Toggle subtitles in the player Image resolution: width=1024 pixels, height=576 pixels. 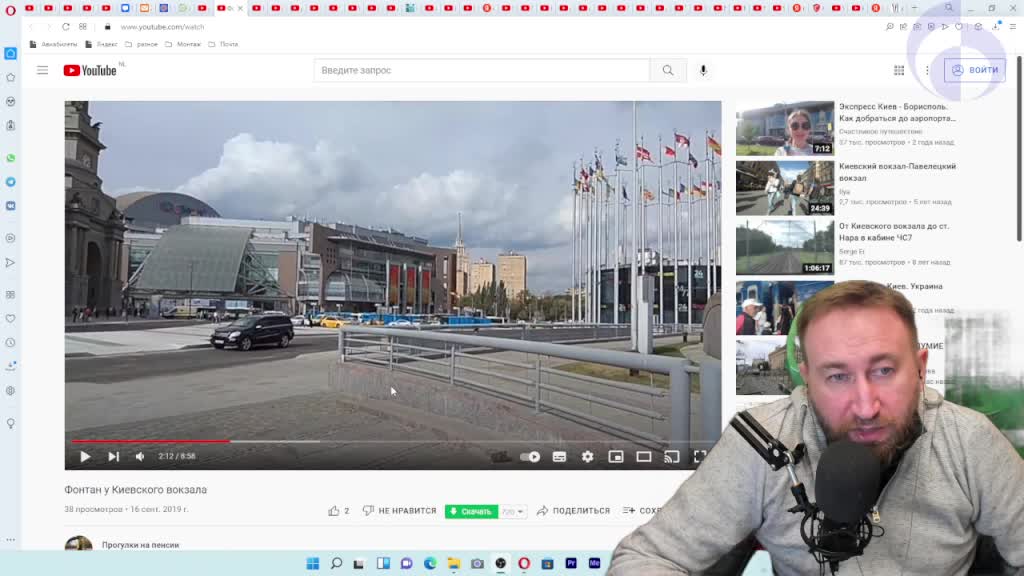(x=559, y=456)
